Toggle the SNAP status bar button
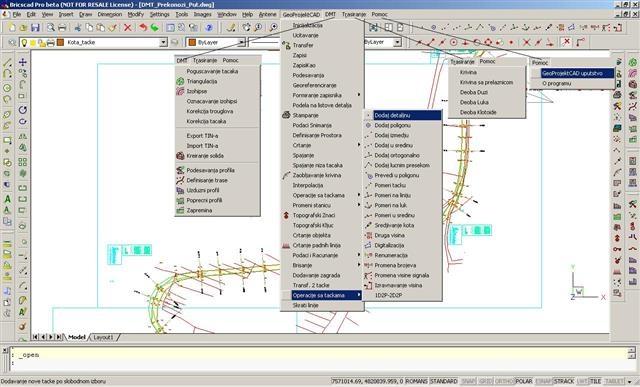The image size is (640, 387). (469, 381)
